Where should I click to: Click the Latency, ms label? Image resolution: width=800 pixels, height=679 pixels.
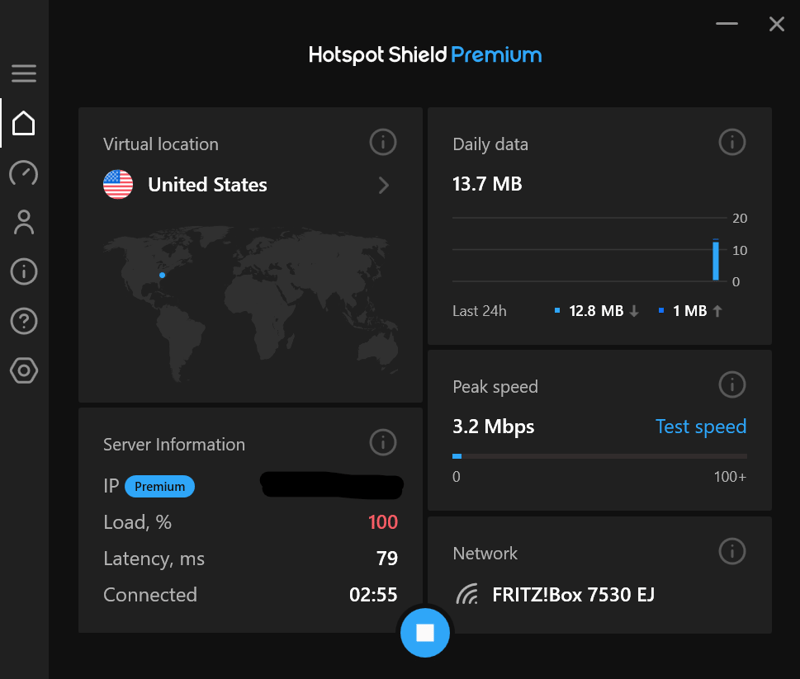(154, 559)
